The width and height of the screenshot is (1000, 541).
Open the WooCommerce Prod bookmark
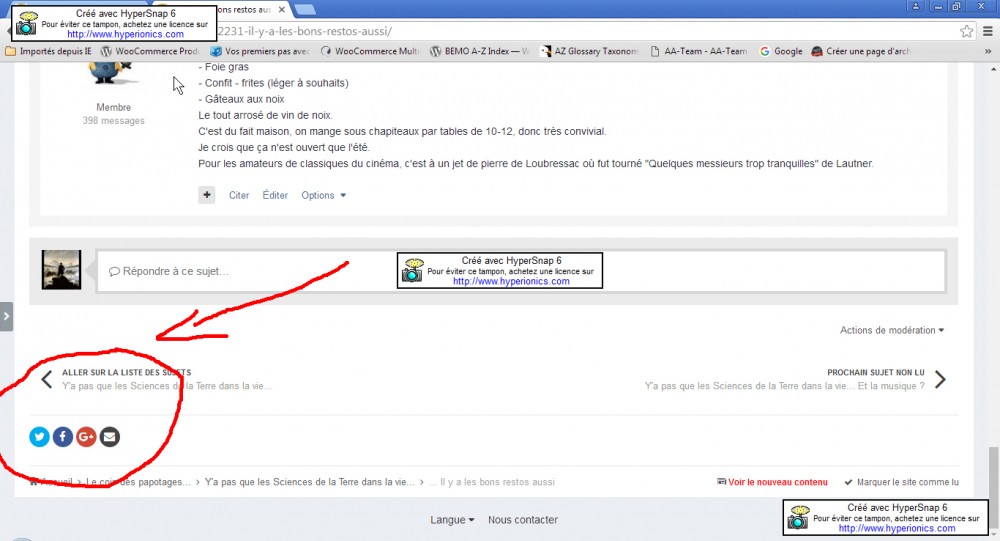(151, 51)
